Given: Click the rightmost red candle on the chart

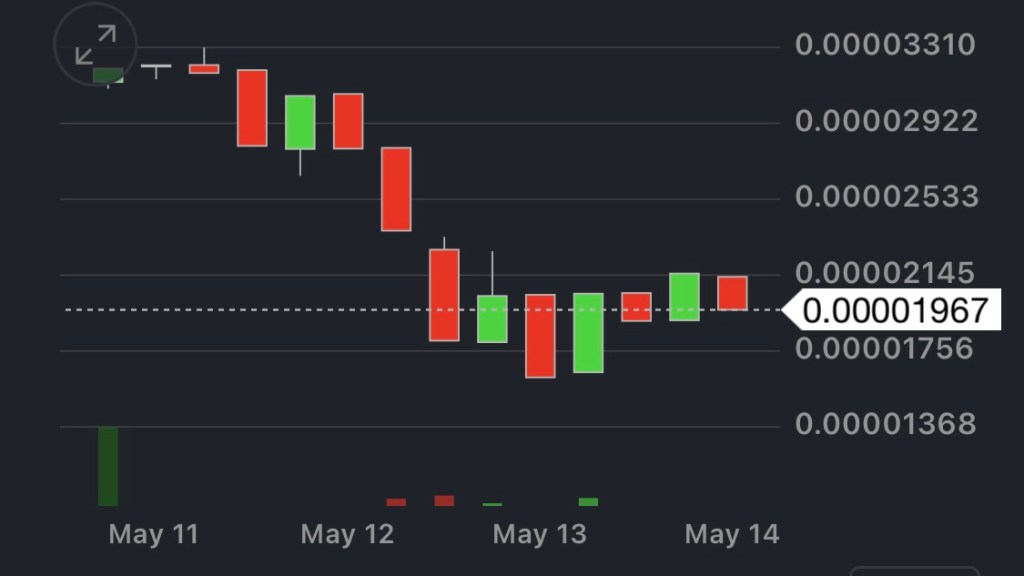Looking at the screenshot, I should (733, 293).
